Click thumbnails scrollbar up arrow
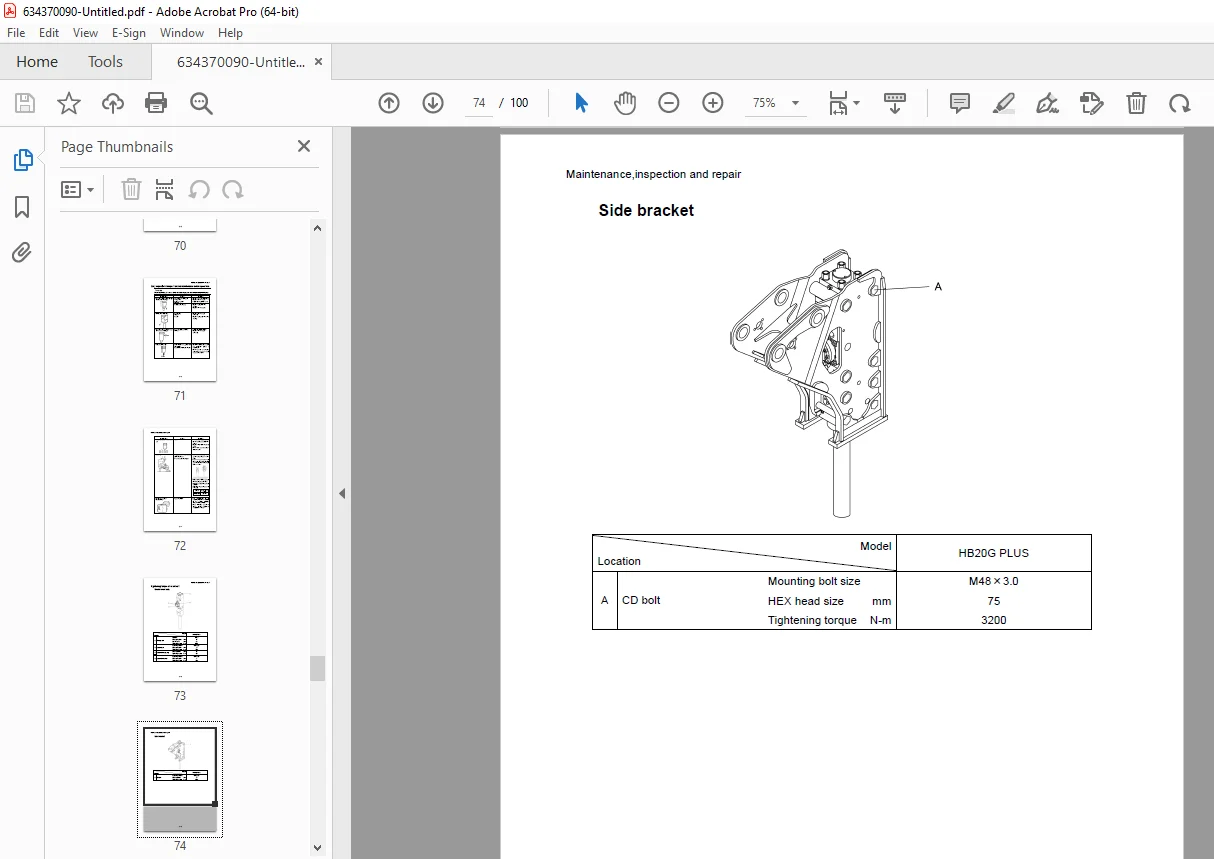The image size is (1214, 859). point(318,228)
